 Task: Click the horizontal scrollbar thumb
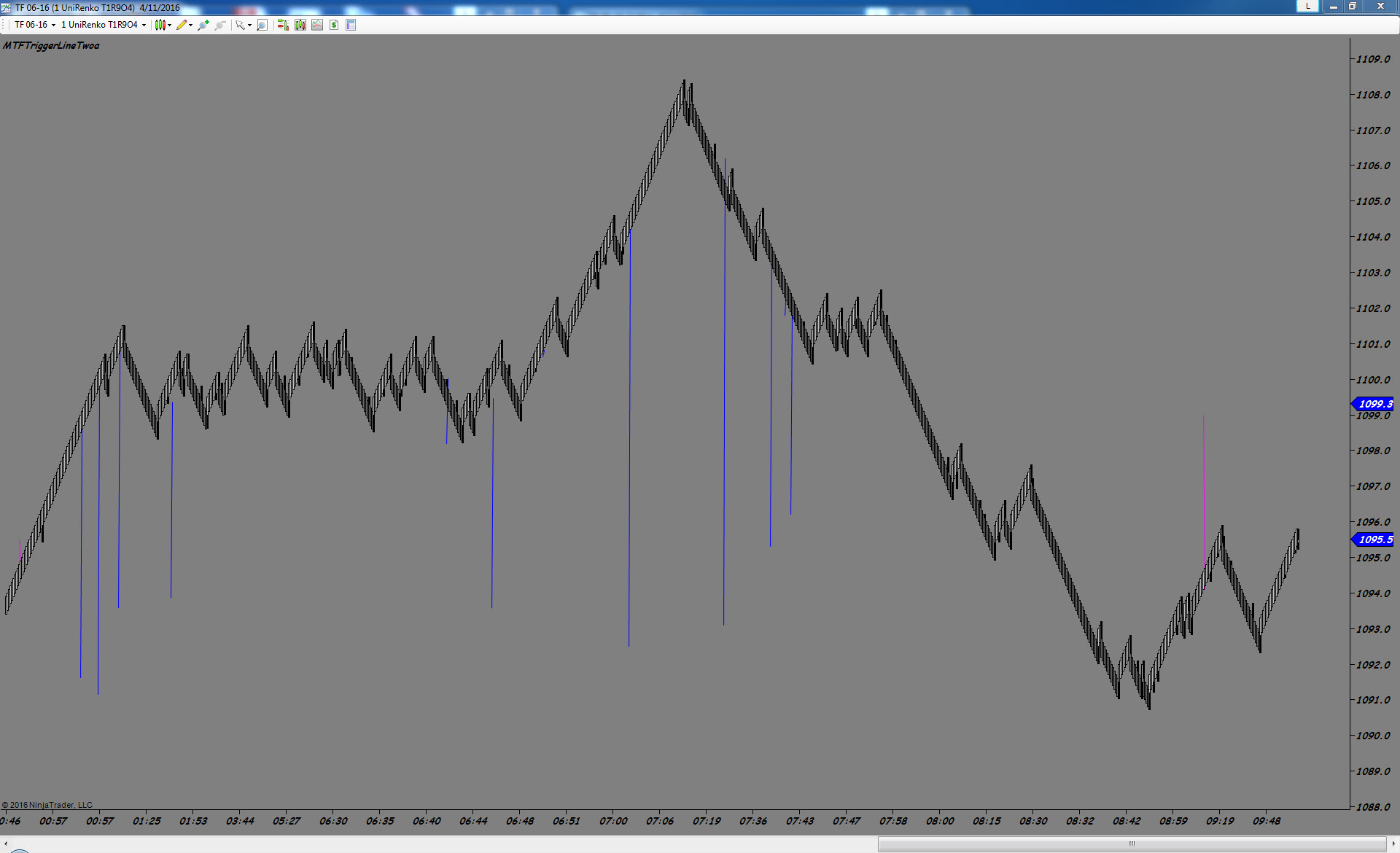click(1132, 844)
